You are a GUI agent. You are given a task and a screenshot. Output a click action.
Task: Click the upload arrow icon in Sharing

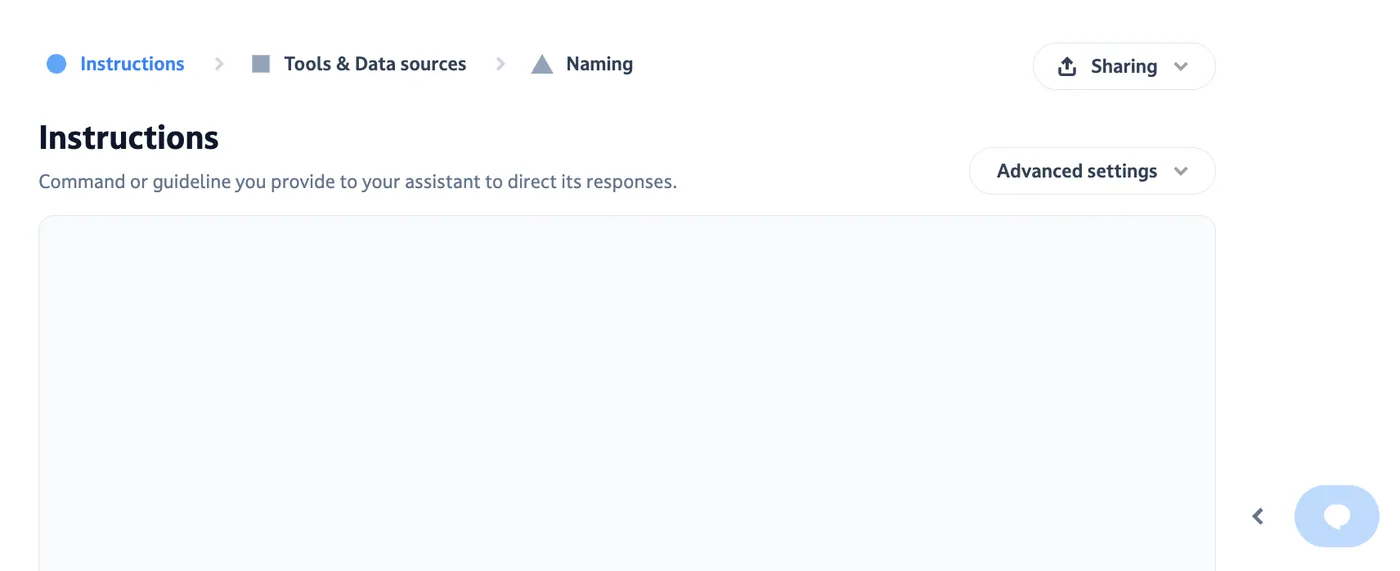pos(1067,66)
